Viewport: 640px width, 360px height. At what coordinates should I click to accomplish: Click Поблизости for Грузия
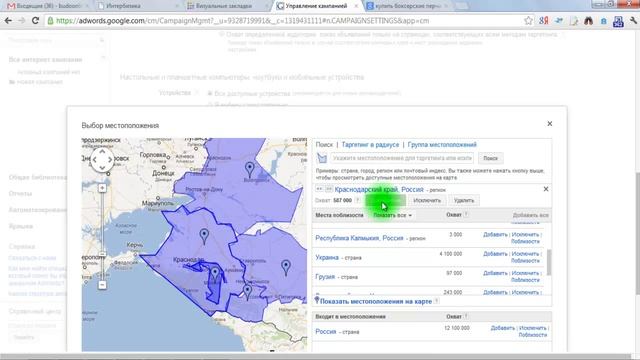click(525, 280)
